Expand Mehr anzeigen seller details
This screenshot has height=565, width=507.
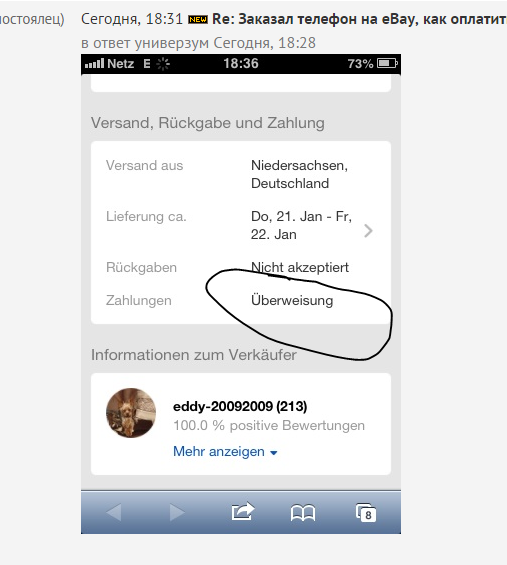tap(225, 451)
